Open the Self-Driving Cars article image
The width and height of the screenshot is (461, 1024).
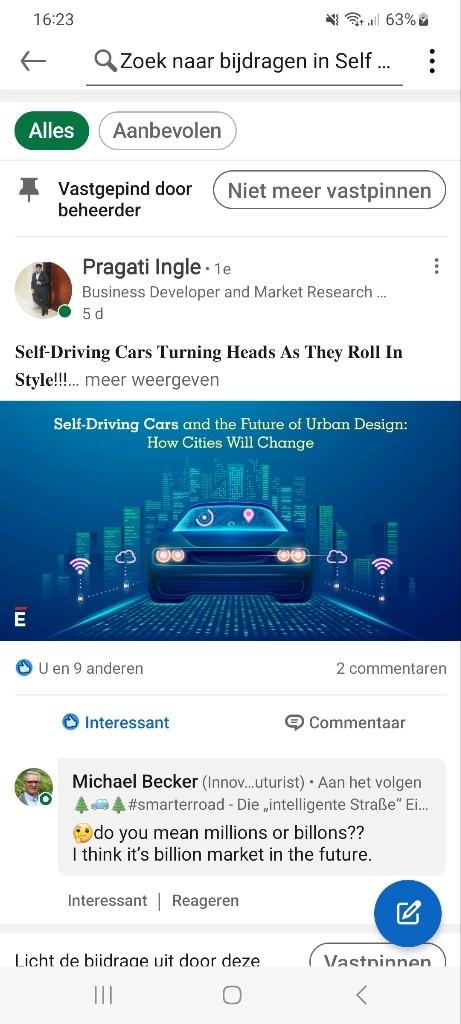[230, 520]
